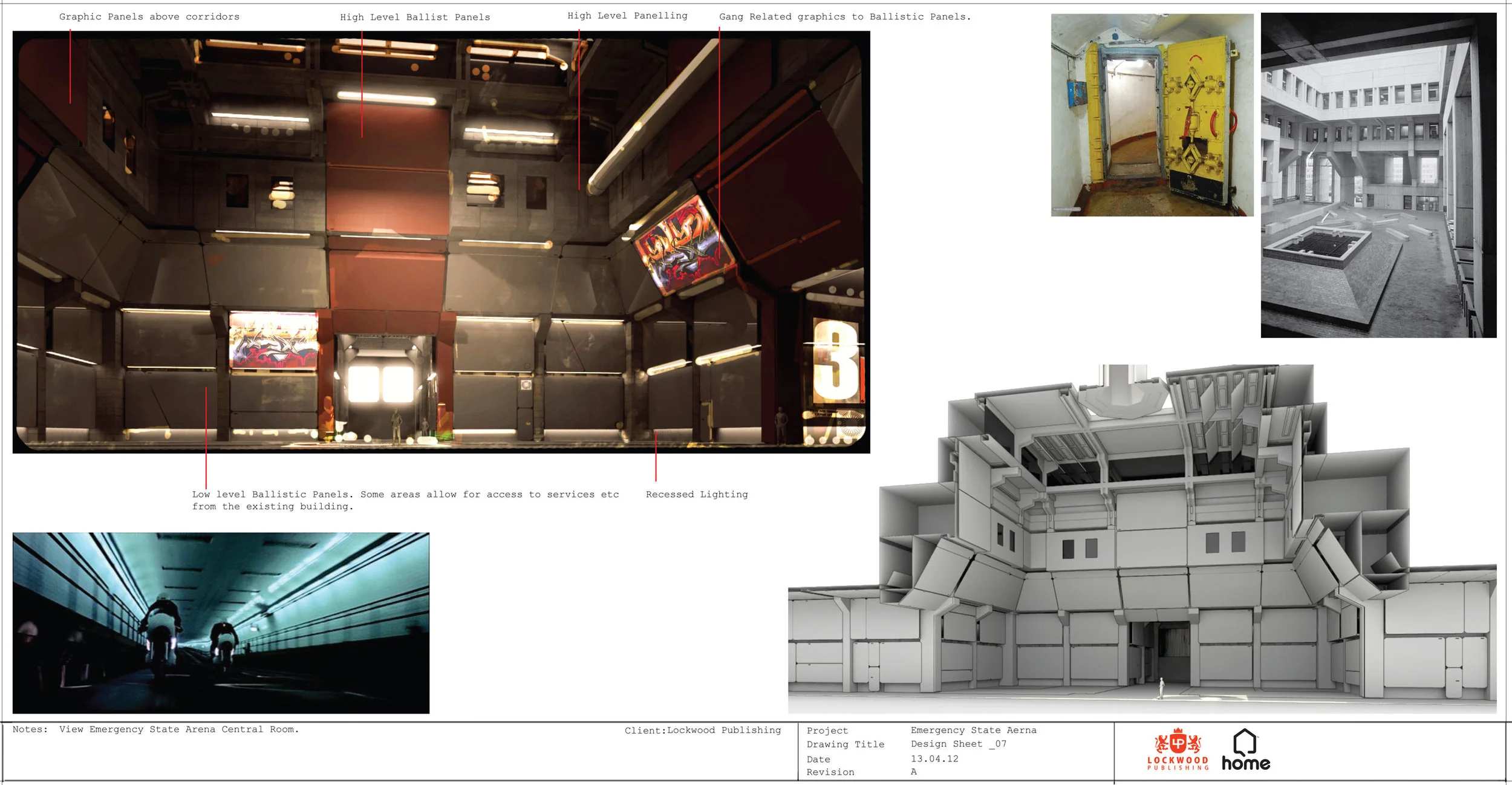Click 'Client:Lockwood Publishing' text
The image size is (1512, 785).
click(x=703, y=731)
